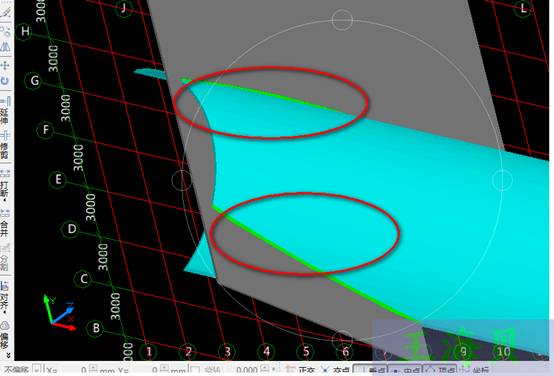Click axis label F bubble
The image size is (554, 376).
[x=46, y=130]
